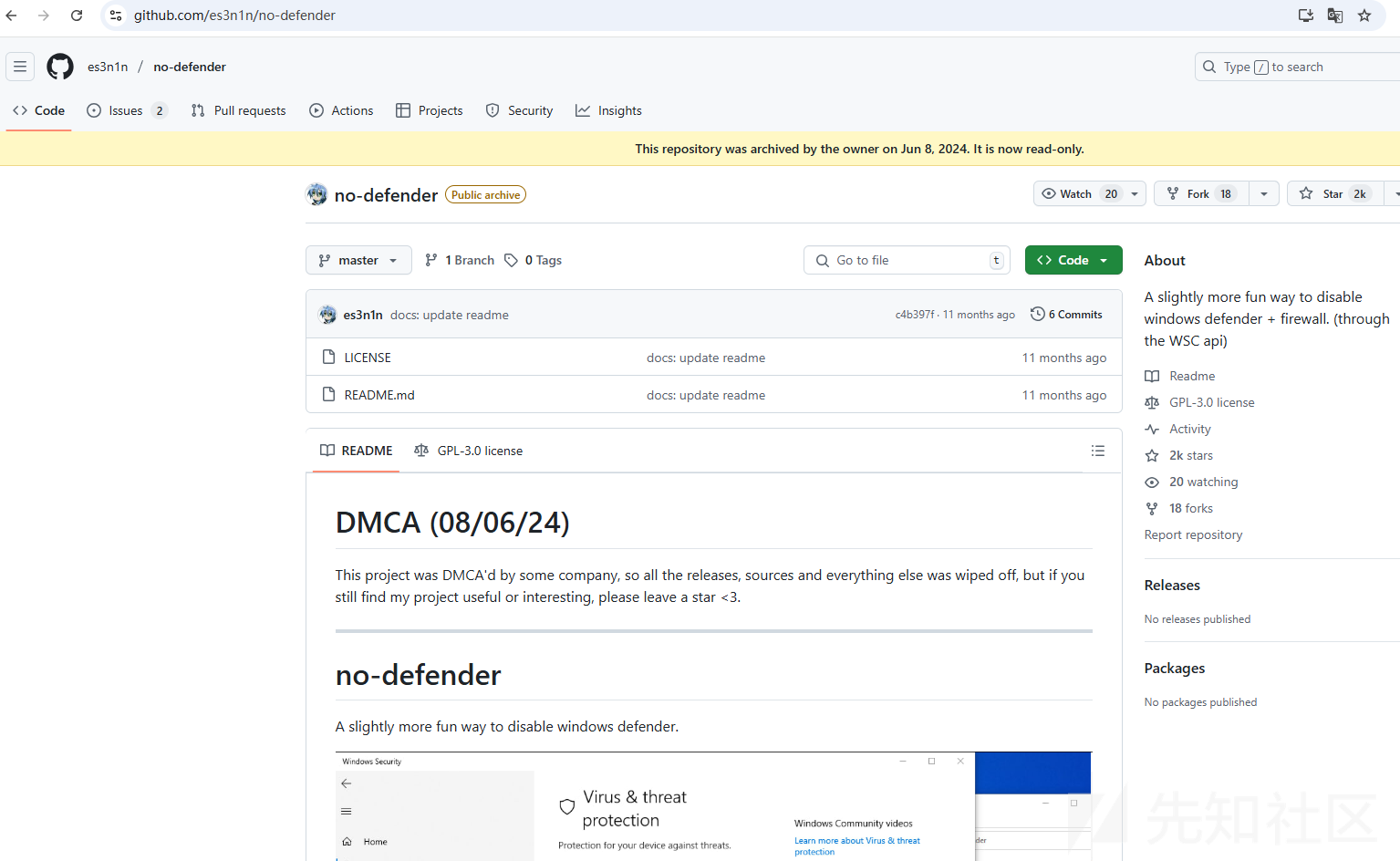This screenshot has width=1400, height=861.
Task: Click the Windows Security screenshot in the README
Action: point(713,806)
